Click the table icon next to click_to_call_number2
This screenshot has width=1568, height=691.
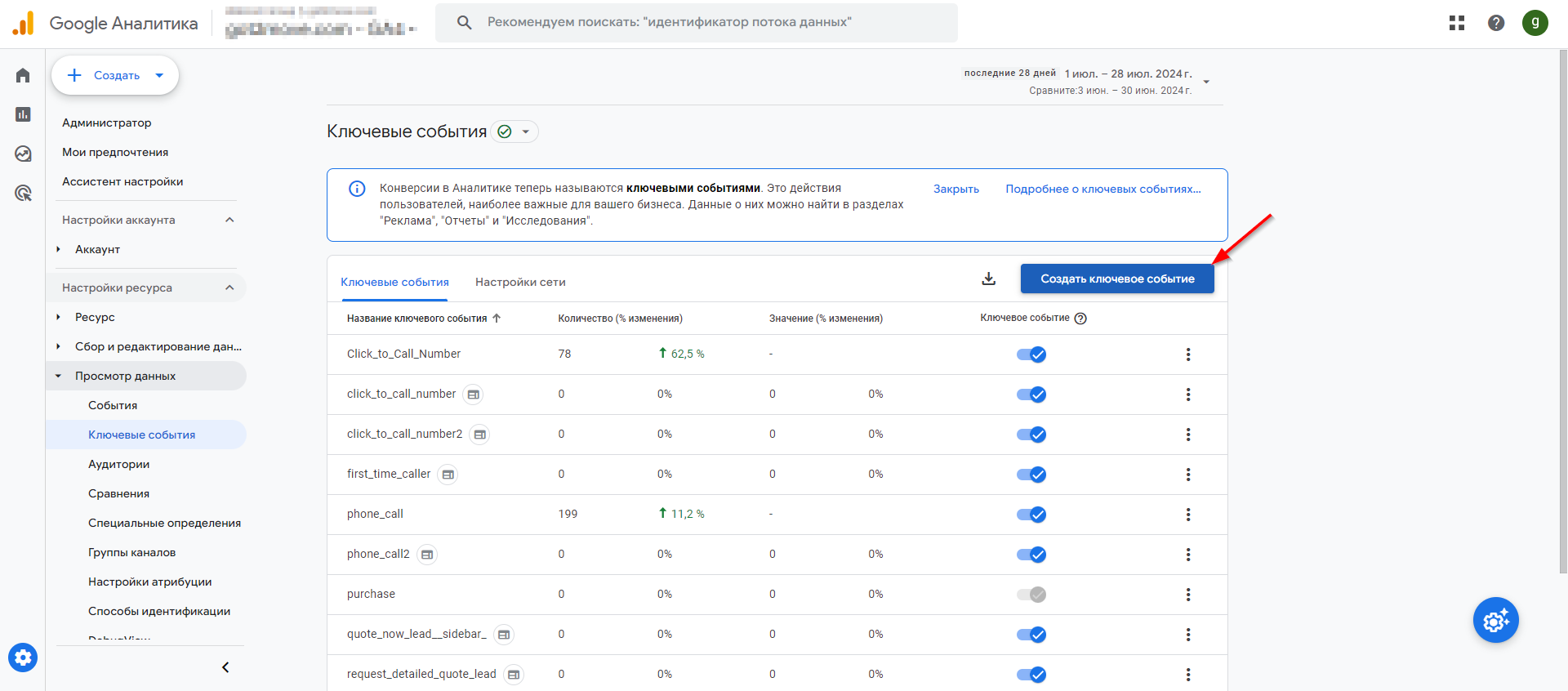point(479,435)
